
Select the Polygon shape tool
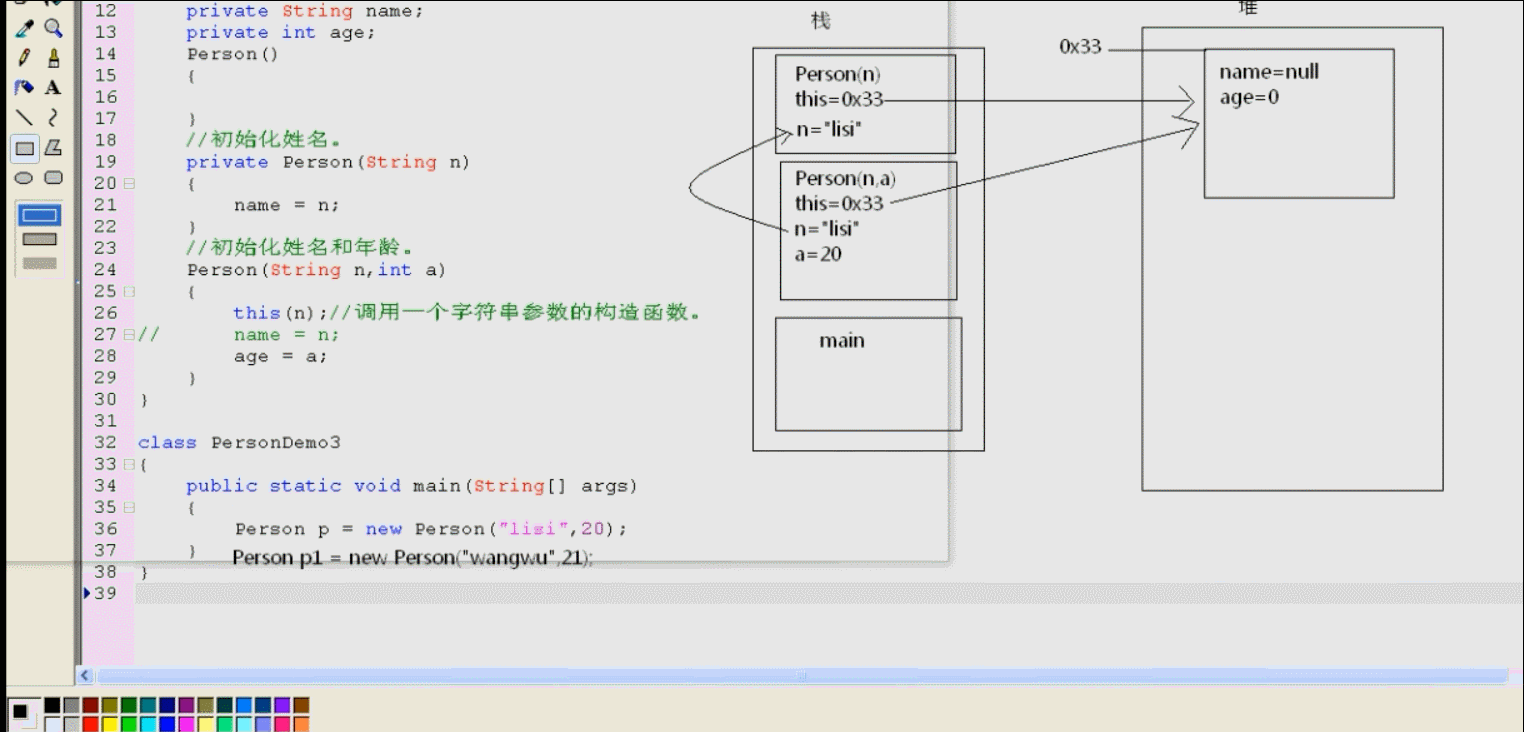coord(53,148)
